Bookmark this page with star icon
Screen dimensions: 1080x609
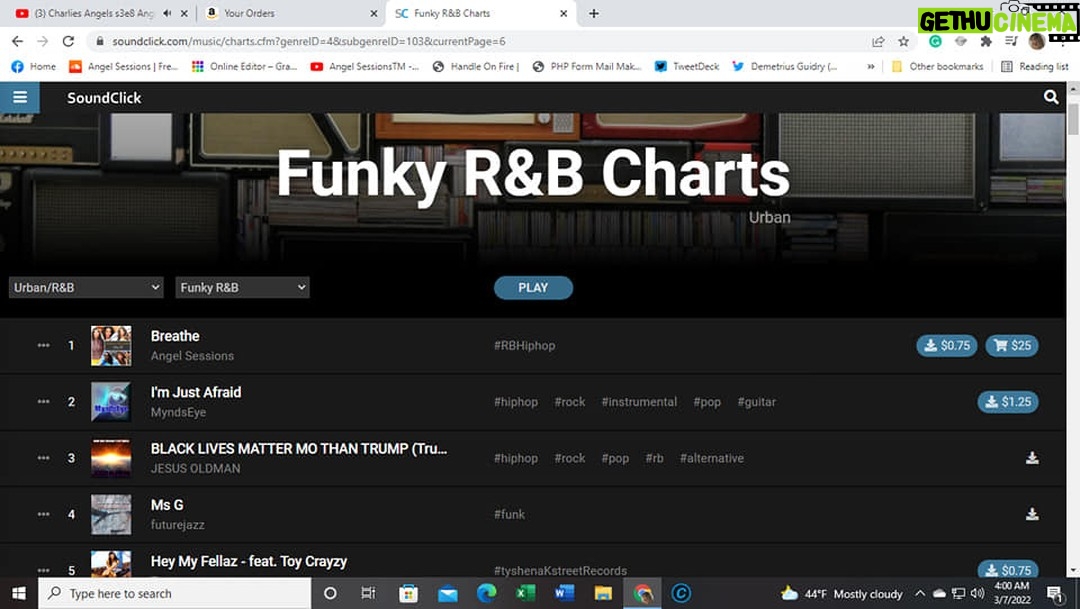(904, 41)
